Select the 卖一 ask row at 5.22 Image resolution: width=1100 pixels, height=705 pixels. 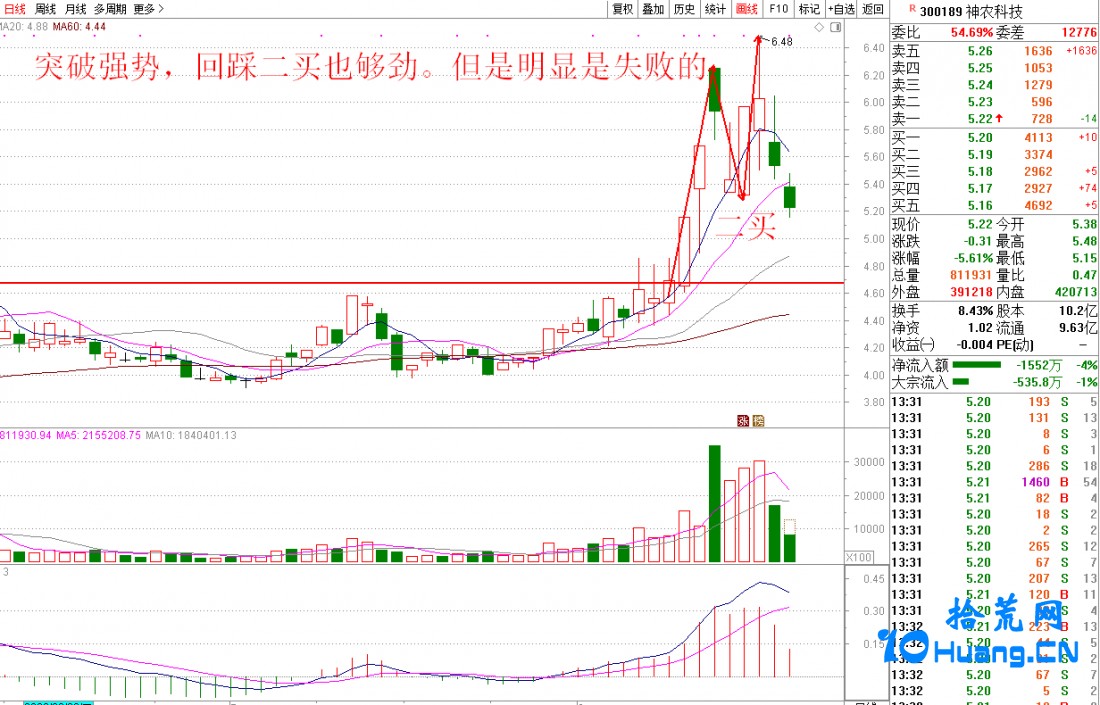(994, 119)
